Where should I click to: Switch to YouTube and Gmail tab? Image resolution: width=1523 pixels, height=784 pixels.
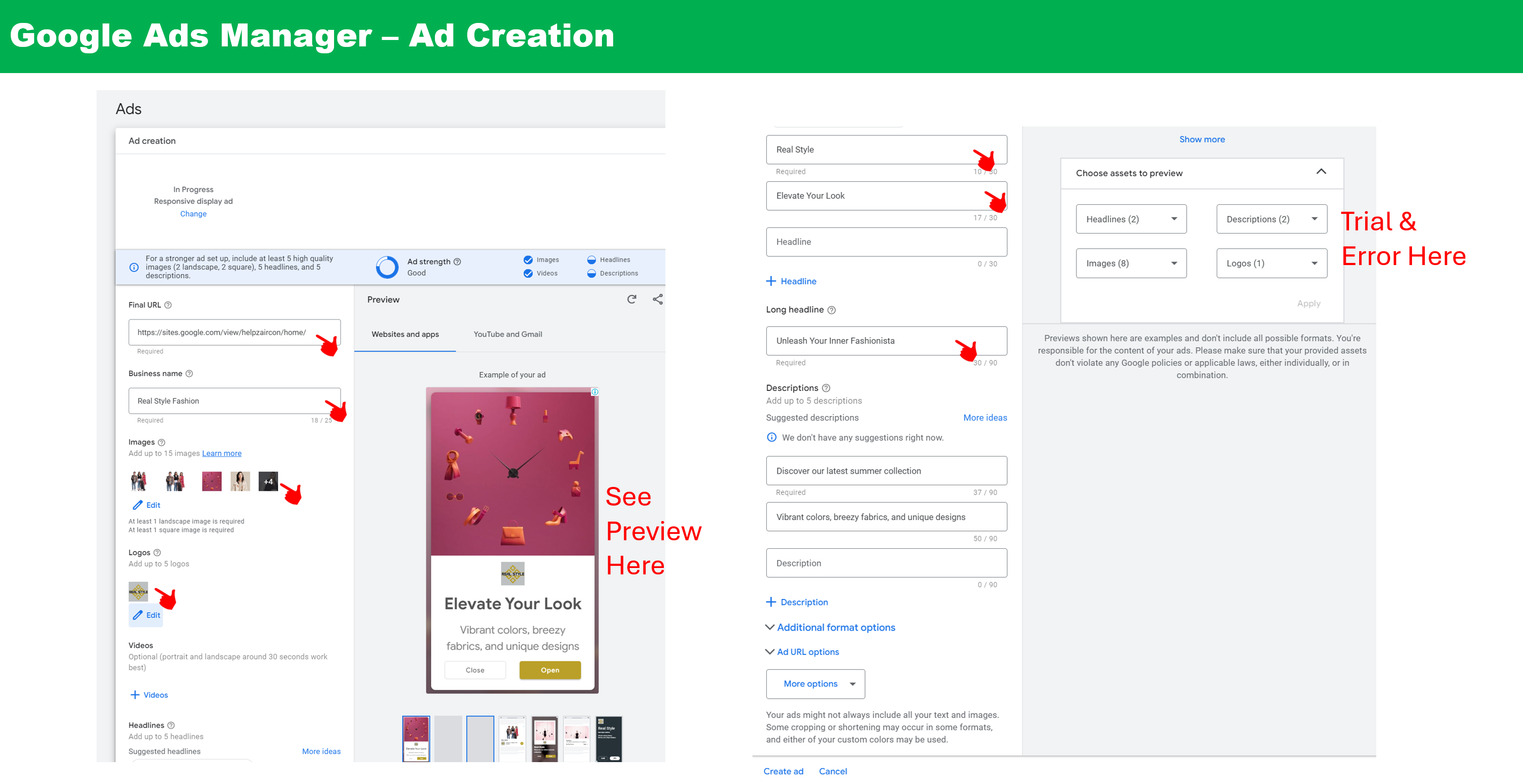507,334
